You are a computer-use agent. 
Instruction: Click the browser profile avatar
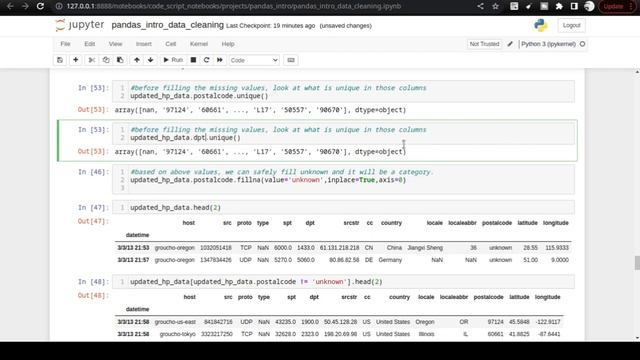[x=589, y=6]
